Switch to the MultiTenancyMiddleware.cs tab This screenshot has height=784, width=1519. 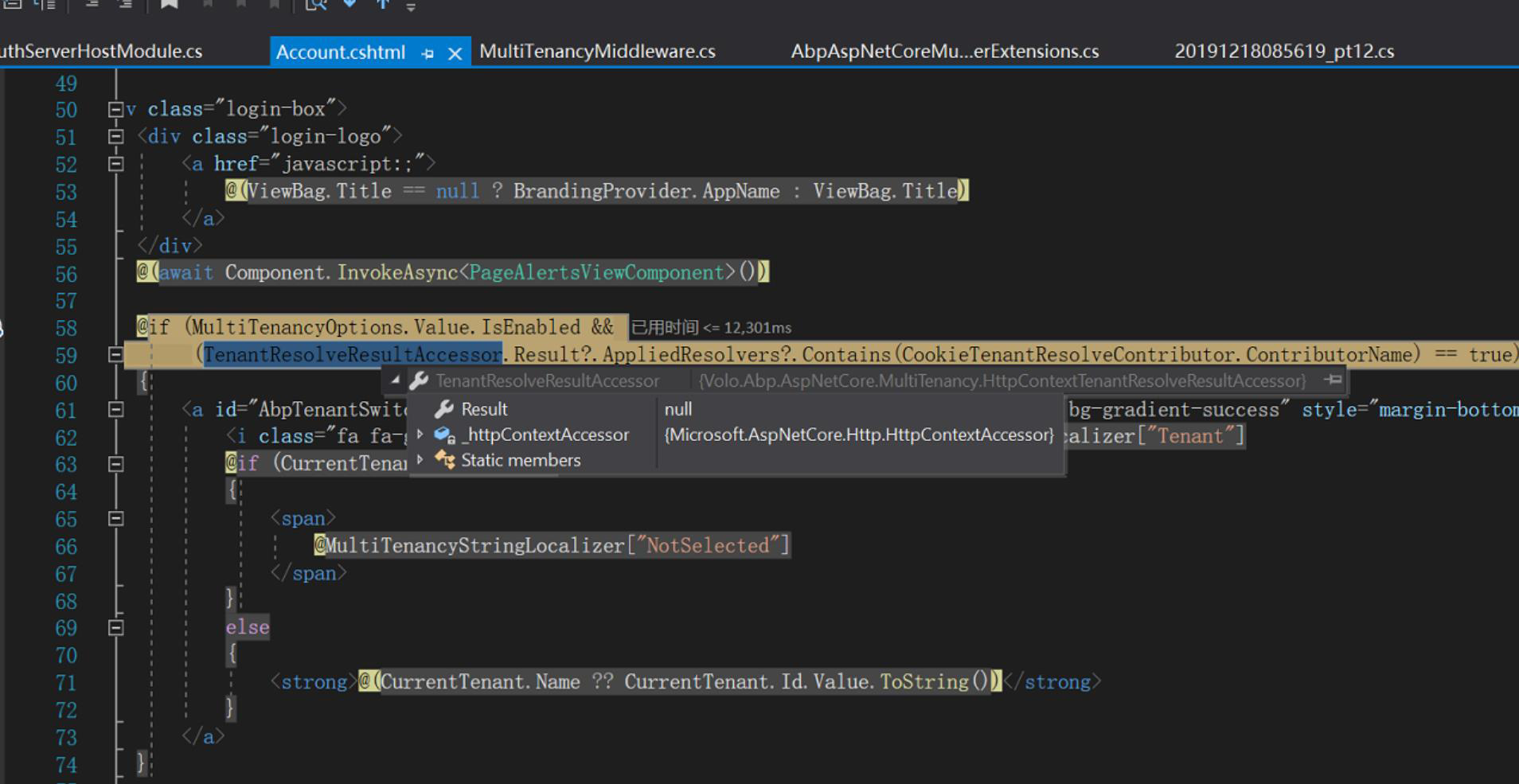pyautogui.click(x=595, y=51)
